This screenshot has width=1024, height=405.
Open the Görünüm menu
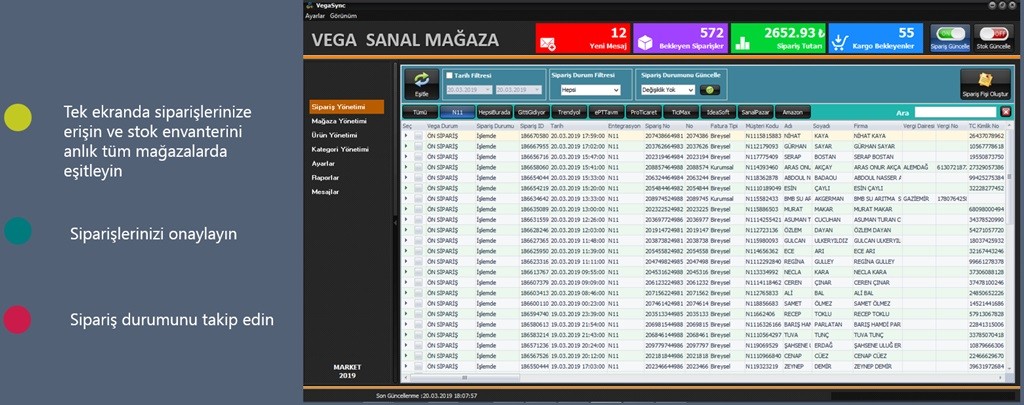click(x=343, y=15)
